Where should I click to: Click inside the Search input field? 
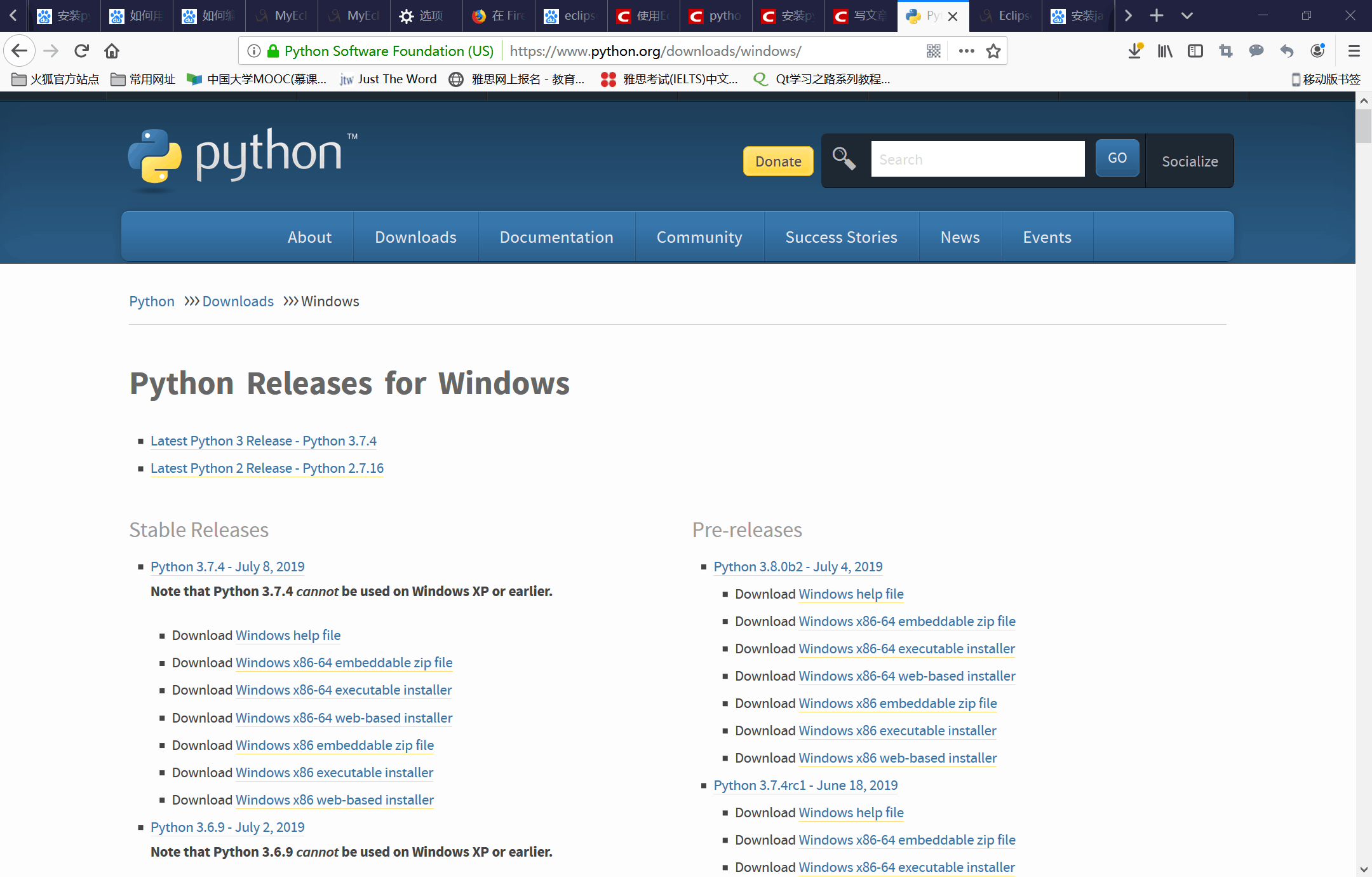977,158
